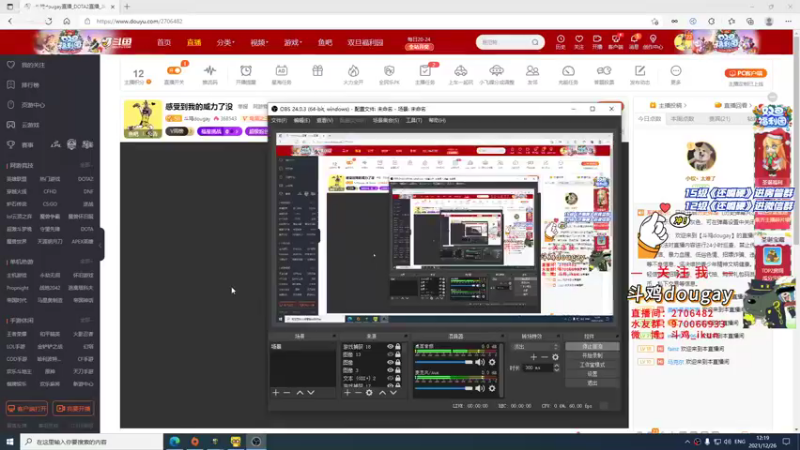Click the OBS icon in Windows taskbar
Screen dimensions: 800x450
(x=256, y=441)
